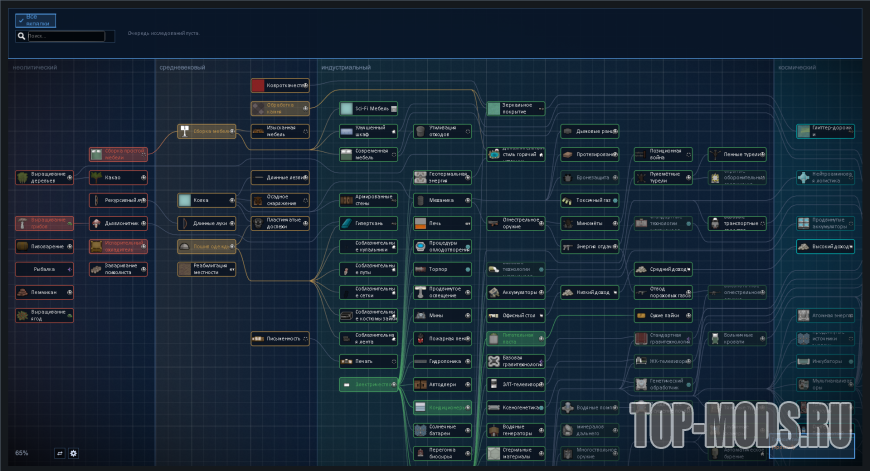The image size is (870, 471).
Task: Click the search input field 'Поиск...'
Action: [65, 36]
